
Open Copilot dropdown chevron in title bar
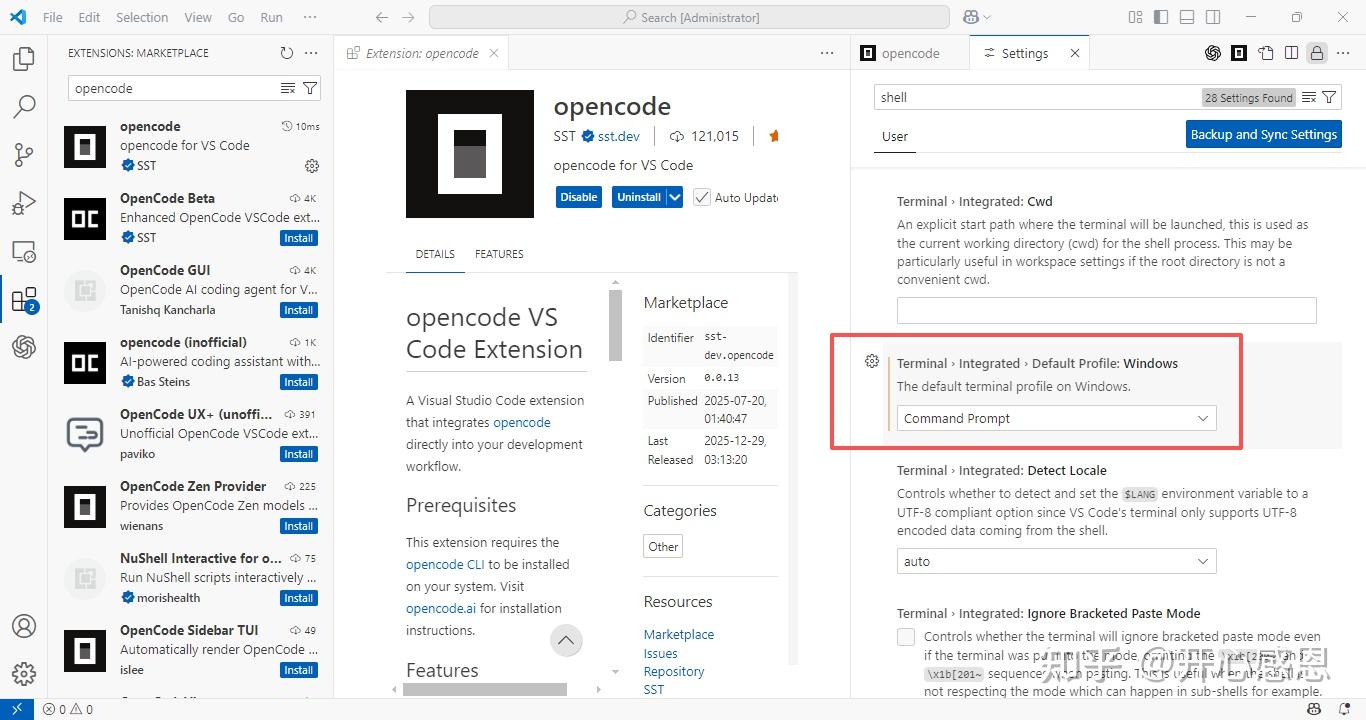(987, 17)
